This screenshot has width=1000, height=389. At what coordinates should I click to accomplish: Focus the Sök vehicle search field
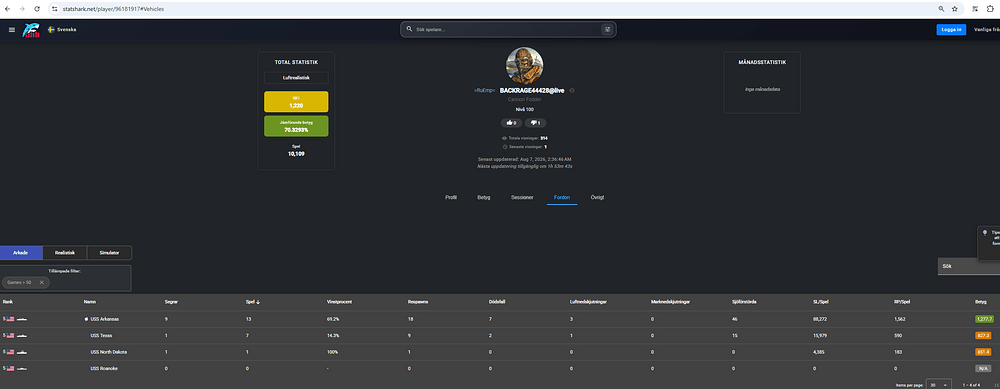(969, 266)
